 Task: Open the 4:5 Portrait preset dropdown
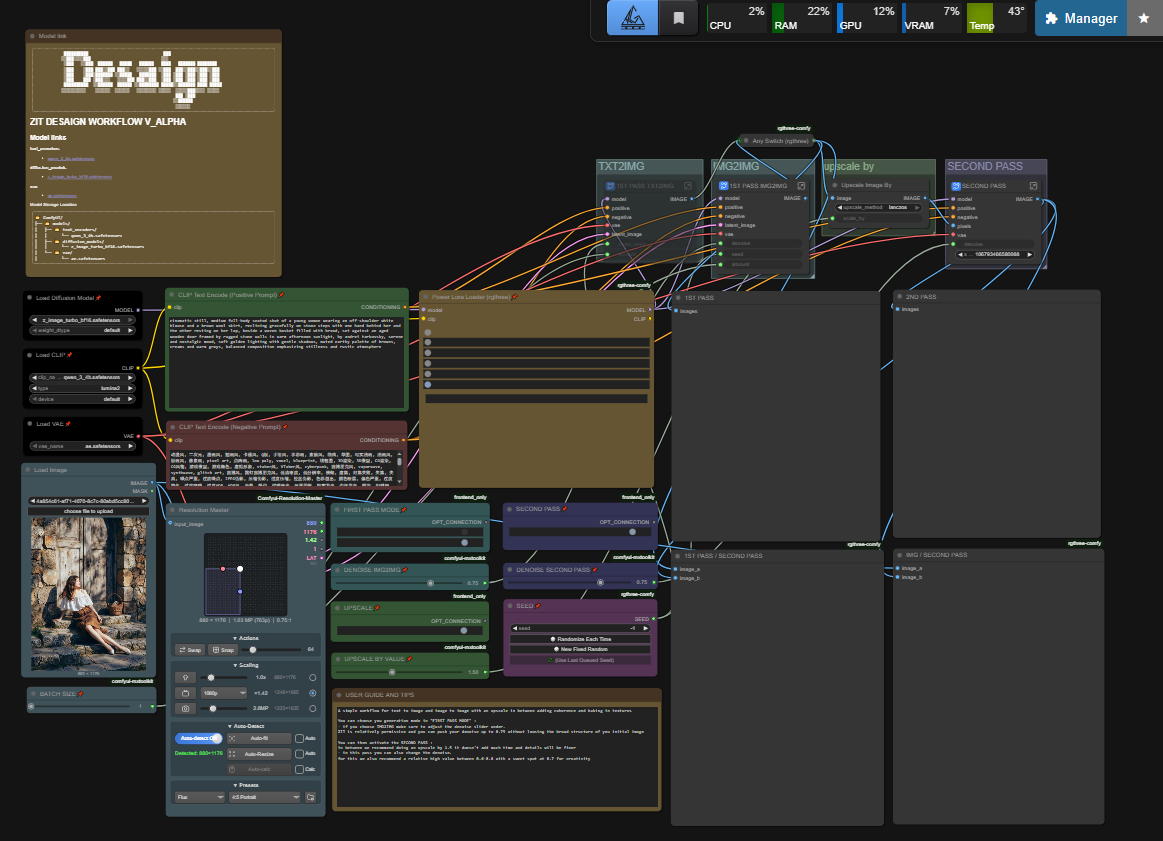264,797
